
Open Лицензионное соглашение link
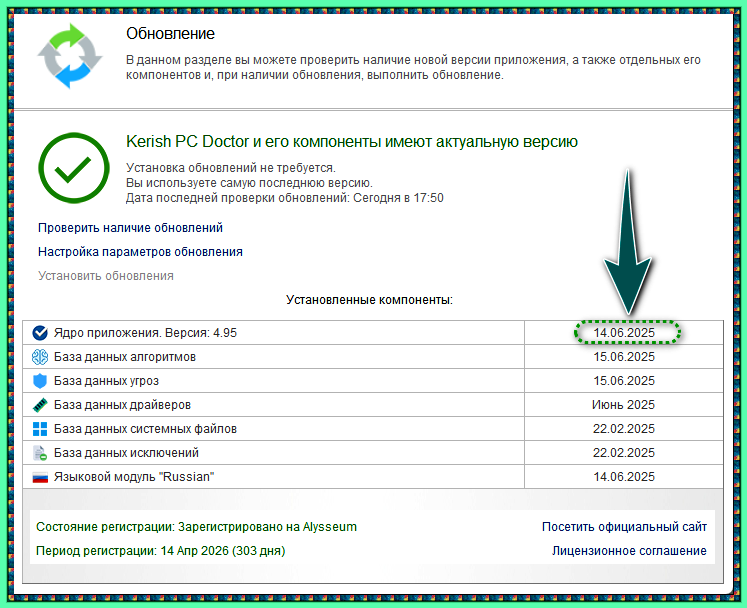629,550
